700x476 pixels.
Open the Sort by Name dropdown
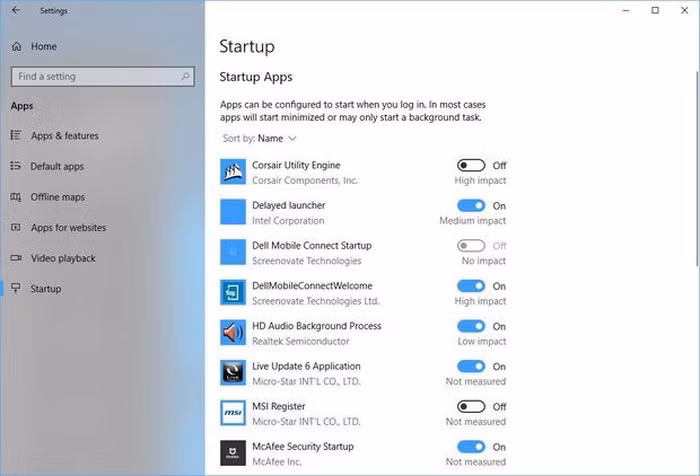pos(276,139)
